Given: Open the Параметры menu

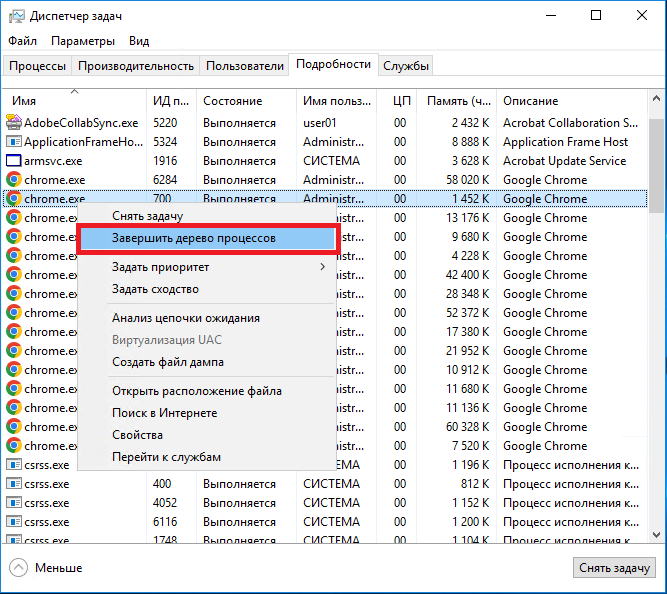Looking at the screenshot, I should tap(83, 41).
